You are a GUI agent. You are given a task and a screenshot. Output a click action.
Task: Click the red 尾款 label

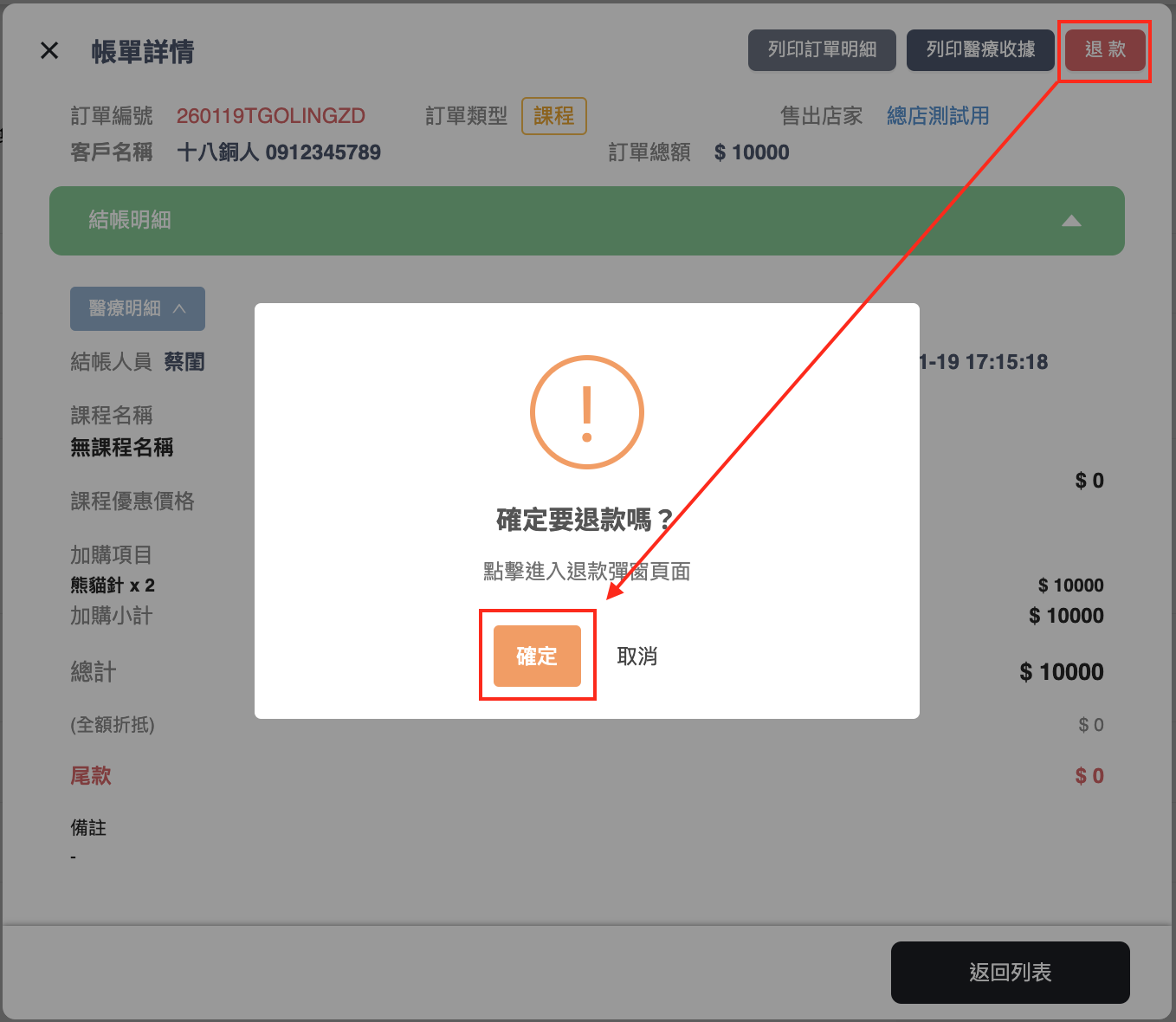(91, 776)
